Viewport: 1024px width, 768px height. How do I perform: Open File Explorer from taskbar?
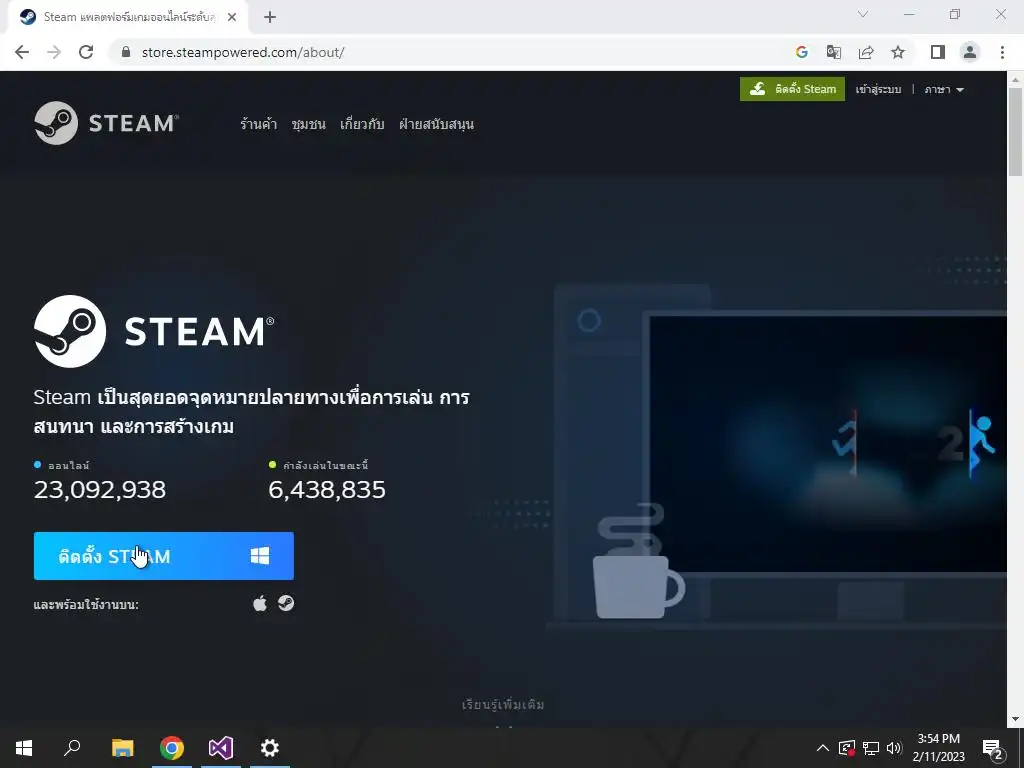coord(123,748)
